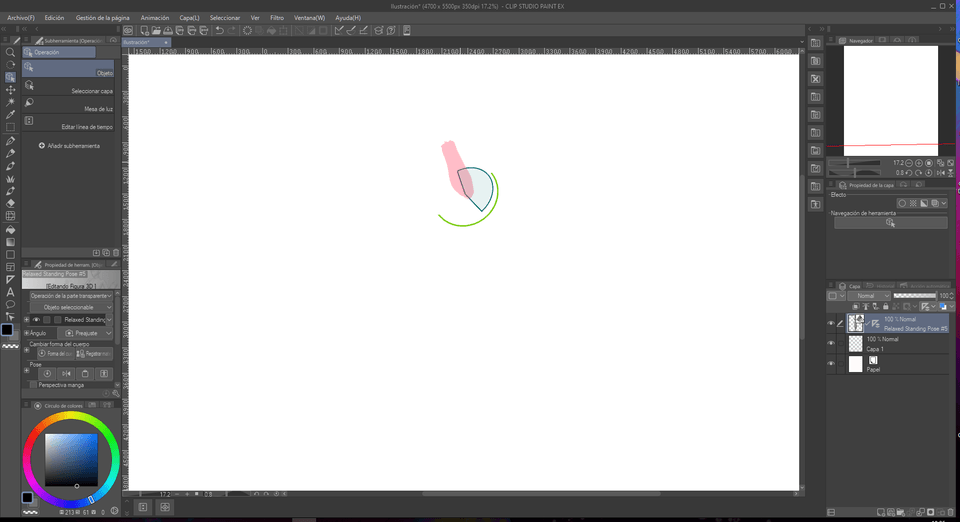The width and height of the screenshot is (960, 522).
Task: Open Archivo menu
Action: point(21,18)
